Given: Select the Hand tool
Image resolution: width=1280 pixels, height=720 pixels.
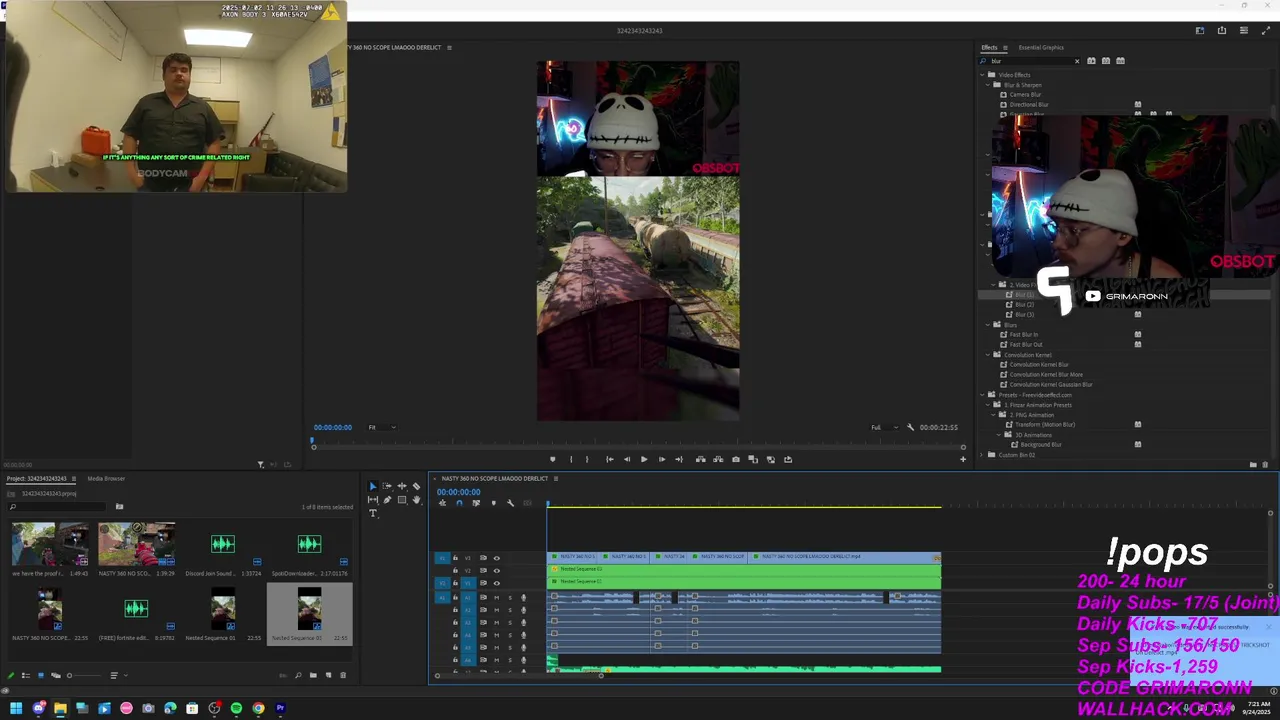Looking at the screenshot, I should [x=416, y=500].
